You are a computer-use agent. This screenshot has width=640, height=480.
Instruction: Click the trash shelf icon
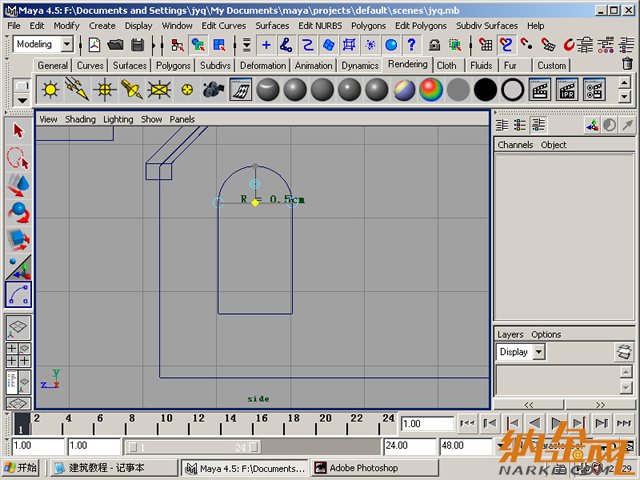(627, 64)
